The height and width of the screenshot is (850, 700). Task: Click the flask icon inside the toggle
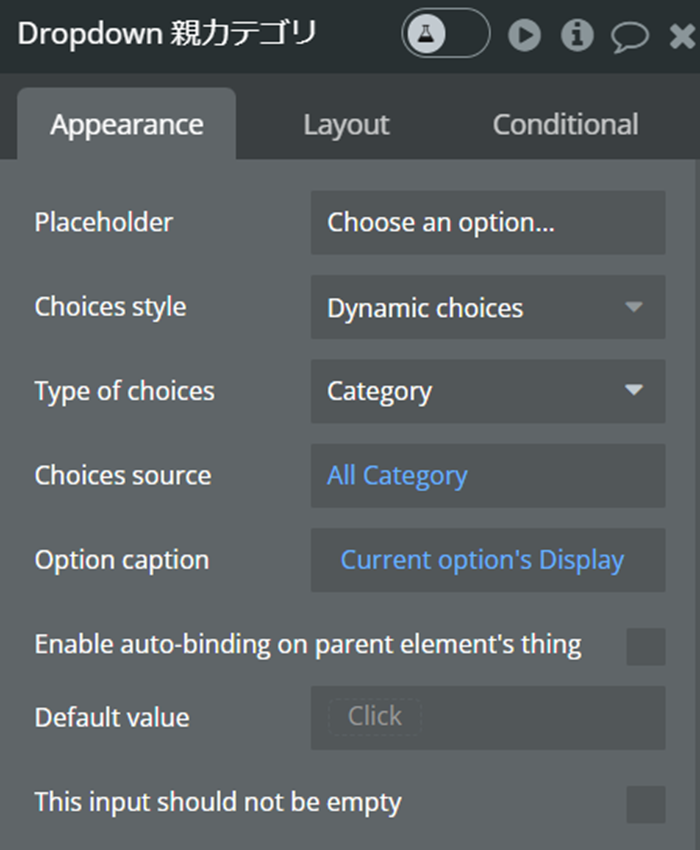point(426,34)
